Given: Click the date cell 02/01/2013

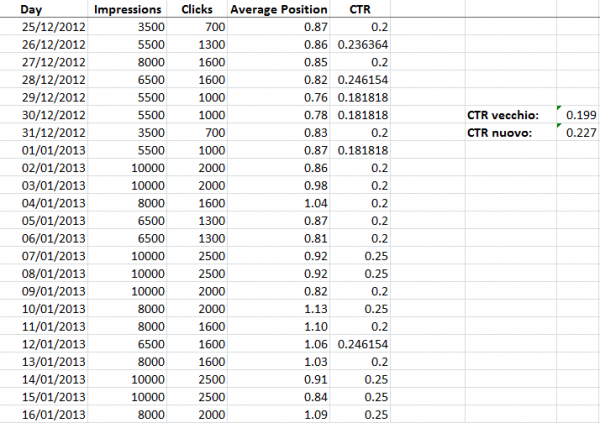Looking at the screenshot, I should pyautogui.click(x=44, y=168).
